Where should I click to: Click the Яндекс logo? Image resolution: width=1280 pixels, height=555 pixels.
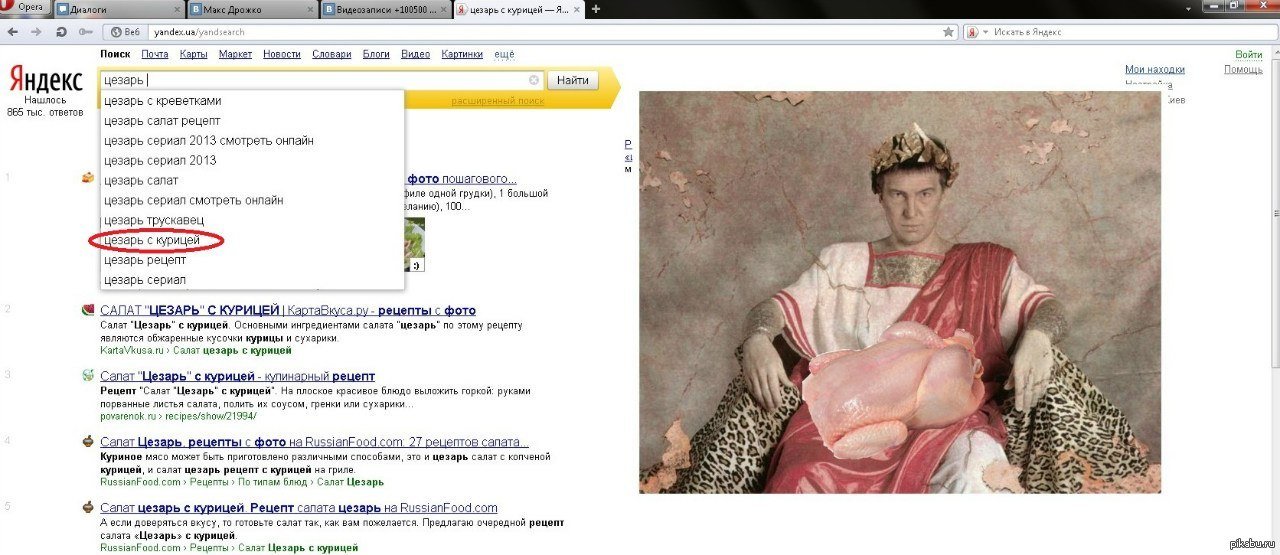[x=46, y=79]
